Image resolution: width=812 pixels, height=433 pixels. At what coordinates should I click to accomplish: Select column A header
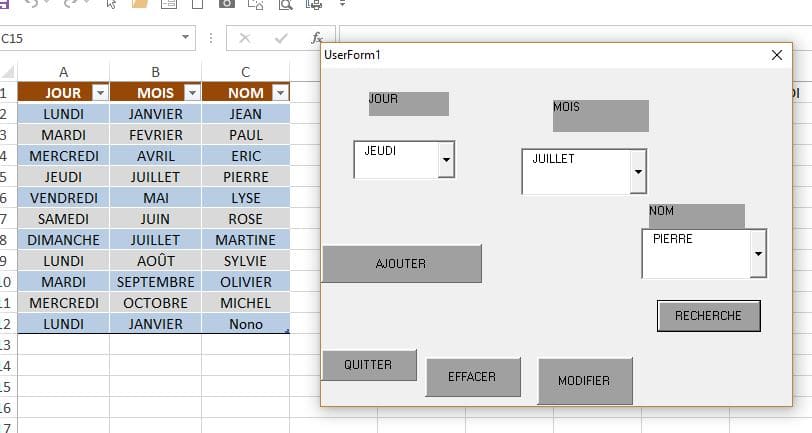tap(63, 72)
